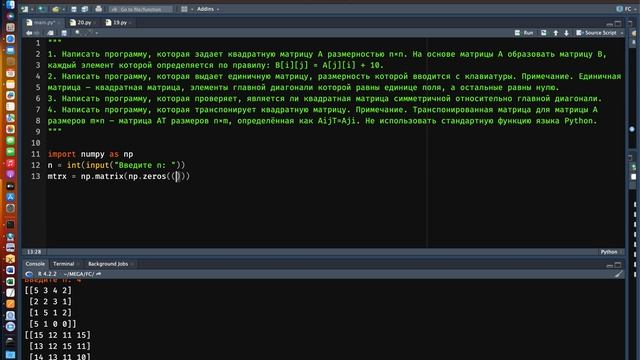Viewport: 640px width, 360px height.
Task: Click the New File icon in main toolbar
Action: click(x=25, y=9)
